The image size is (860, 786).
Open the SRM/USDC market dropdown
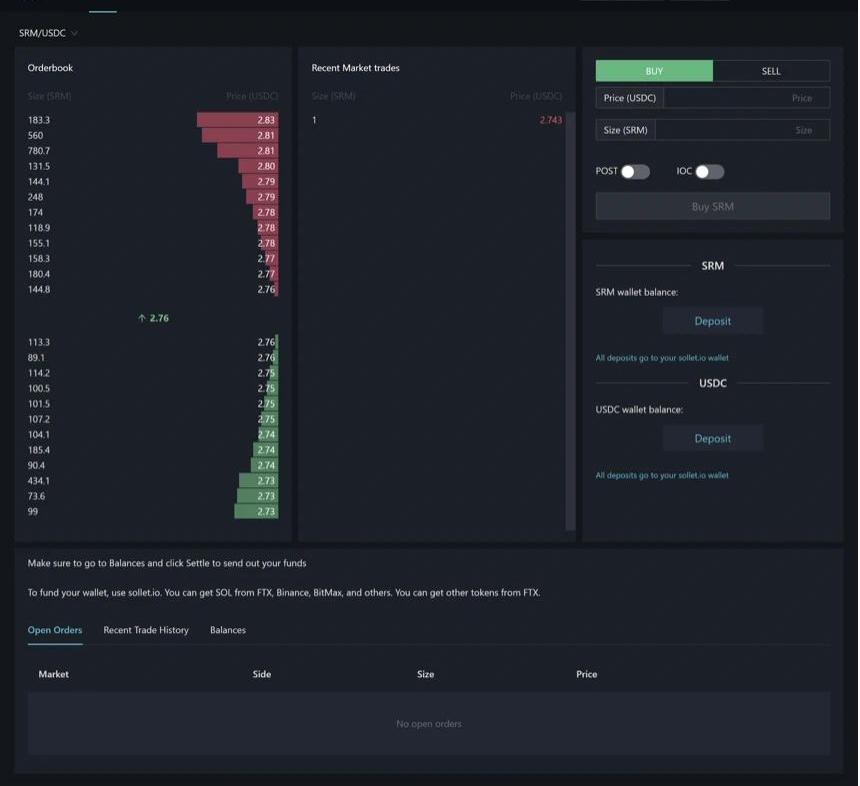click(48, 33)
